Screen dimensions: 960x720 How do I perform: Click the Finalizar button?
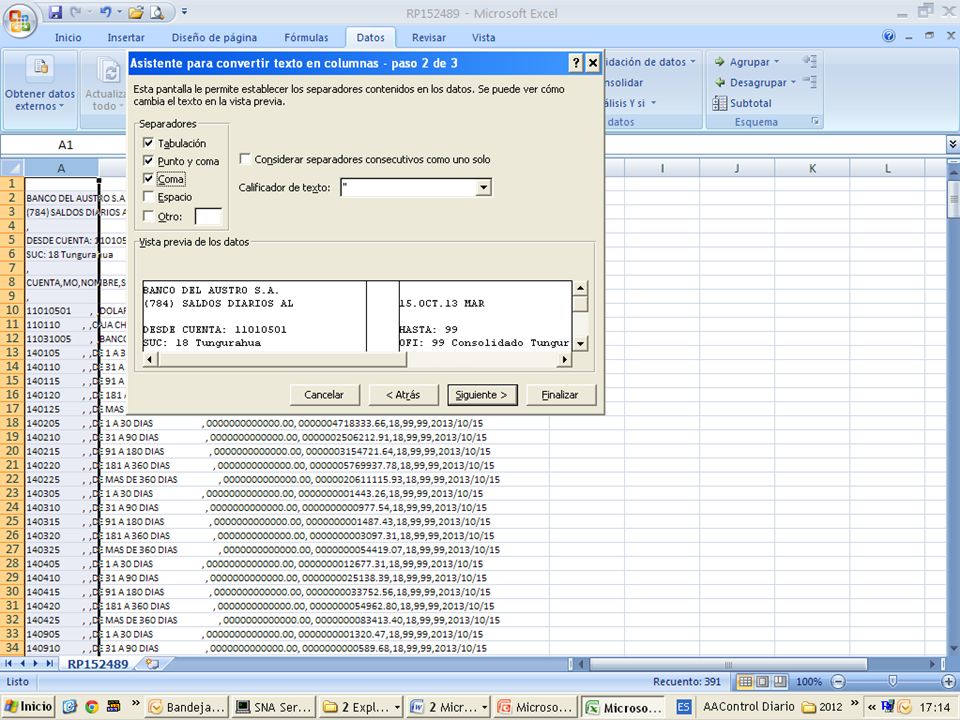point(560,395)
